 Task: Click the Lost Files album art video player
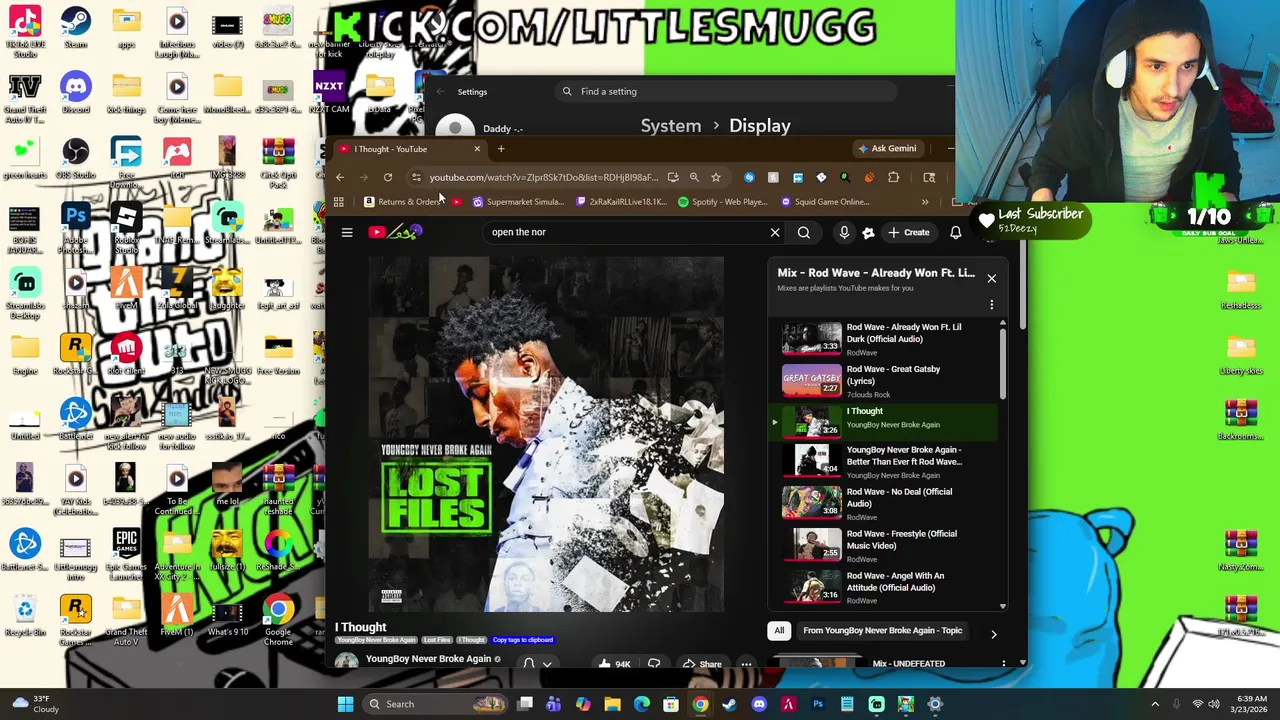coord(546,434)
